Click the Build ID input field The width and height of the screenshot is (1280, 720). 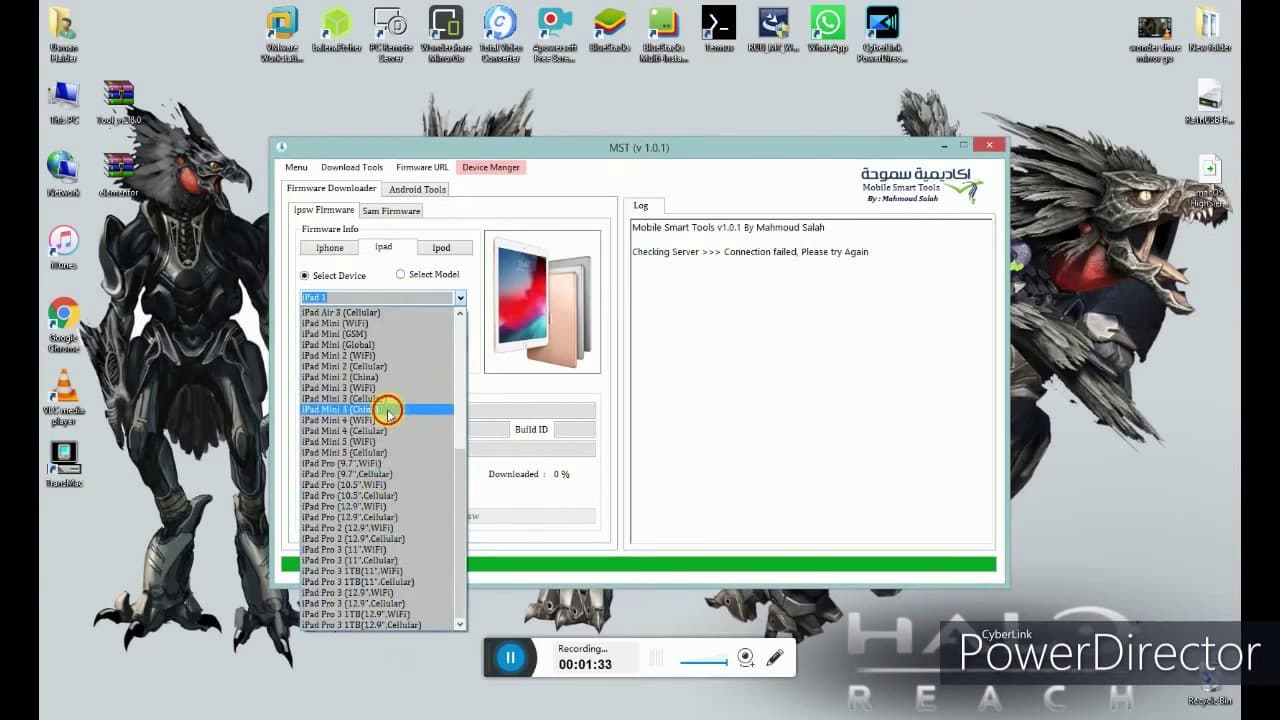pyautogui.click(x=575, y=429)
